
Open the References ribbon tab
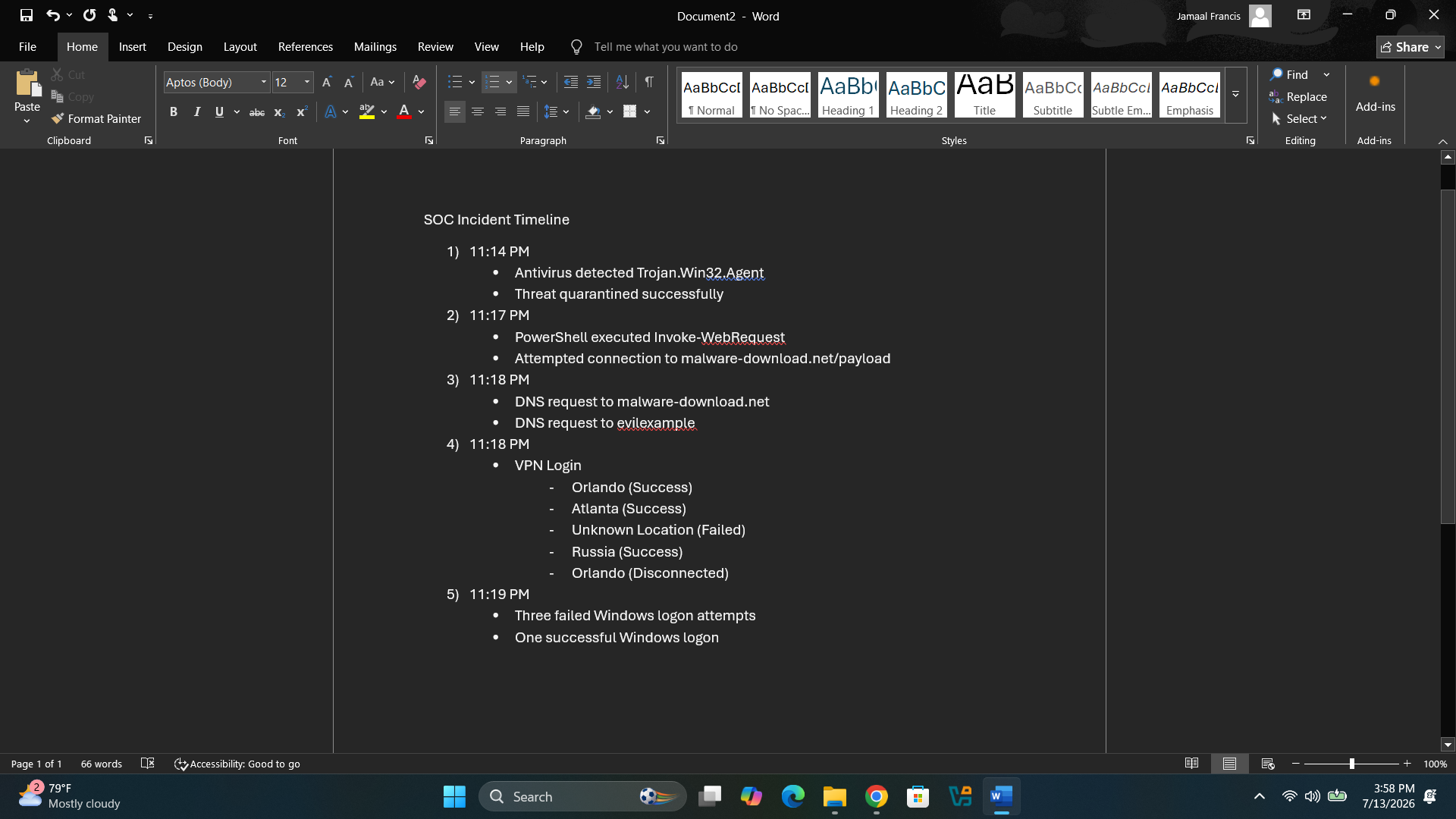306,47
